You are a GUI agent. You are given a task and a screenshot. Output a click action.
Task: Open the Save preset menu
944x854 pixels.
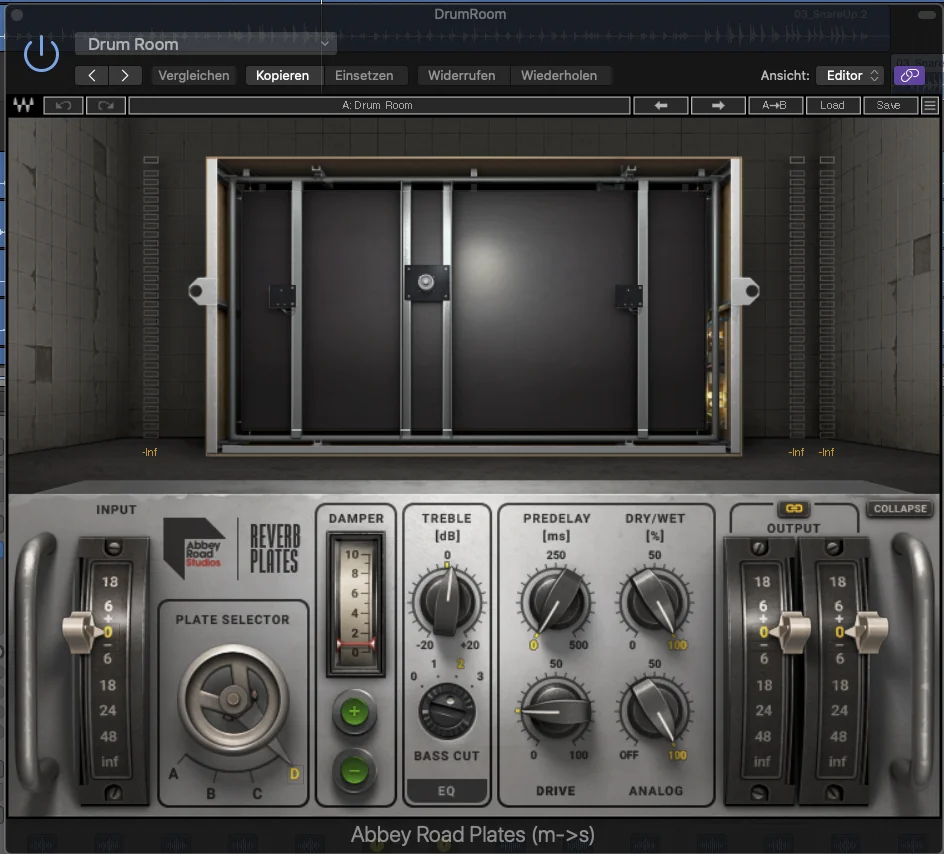(889, 105)
